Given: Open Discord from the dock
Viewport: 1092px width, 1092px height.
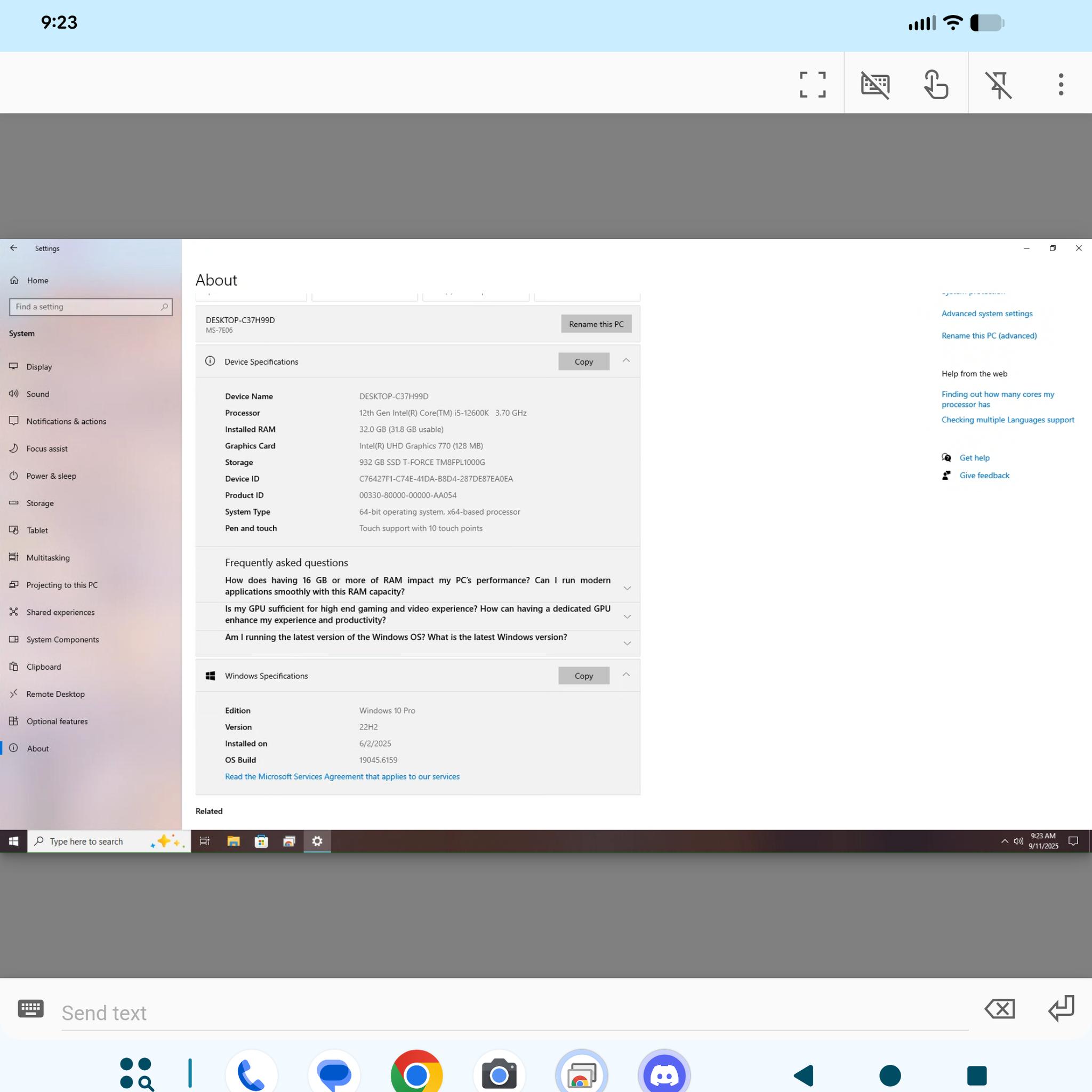Looking at the screenshot, I should 664,1074.
